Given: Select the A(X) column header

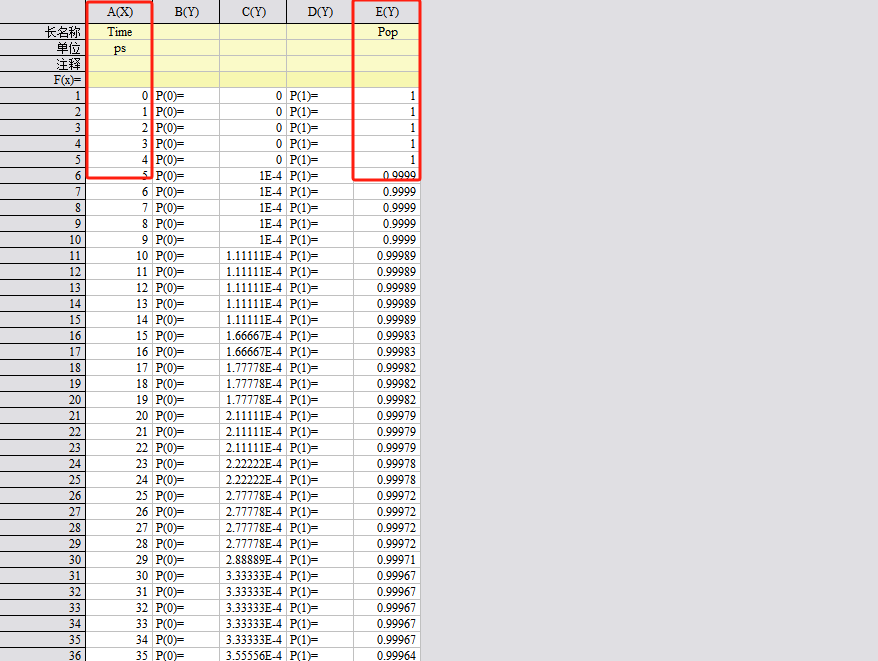Looking at the screenshot, I should tap(119, 12).
